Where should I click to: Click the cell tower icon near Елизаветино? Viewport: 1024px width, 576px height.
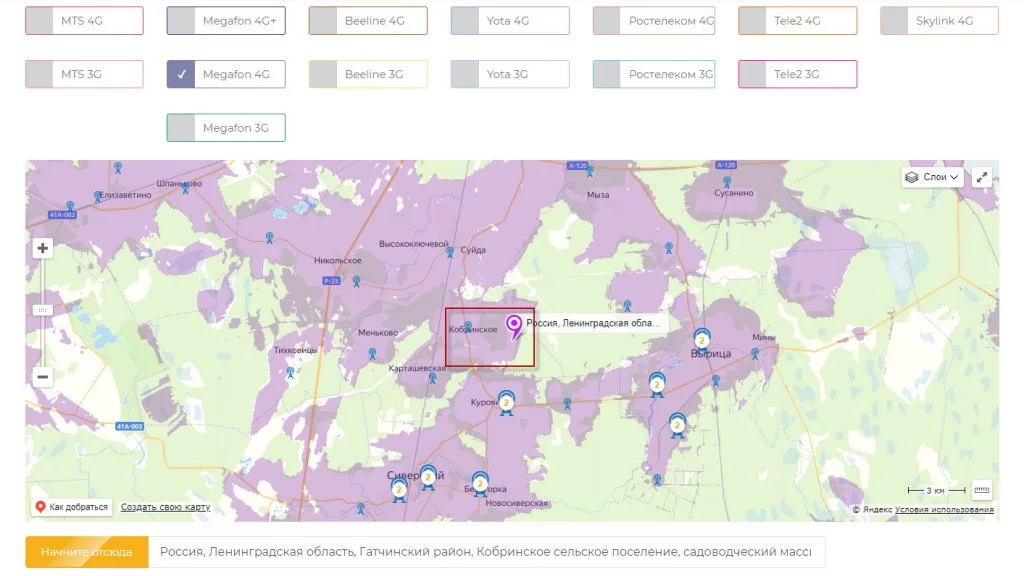98,196
